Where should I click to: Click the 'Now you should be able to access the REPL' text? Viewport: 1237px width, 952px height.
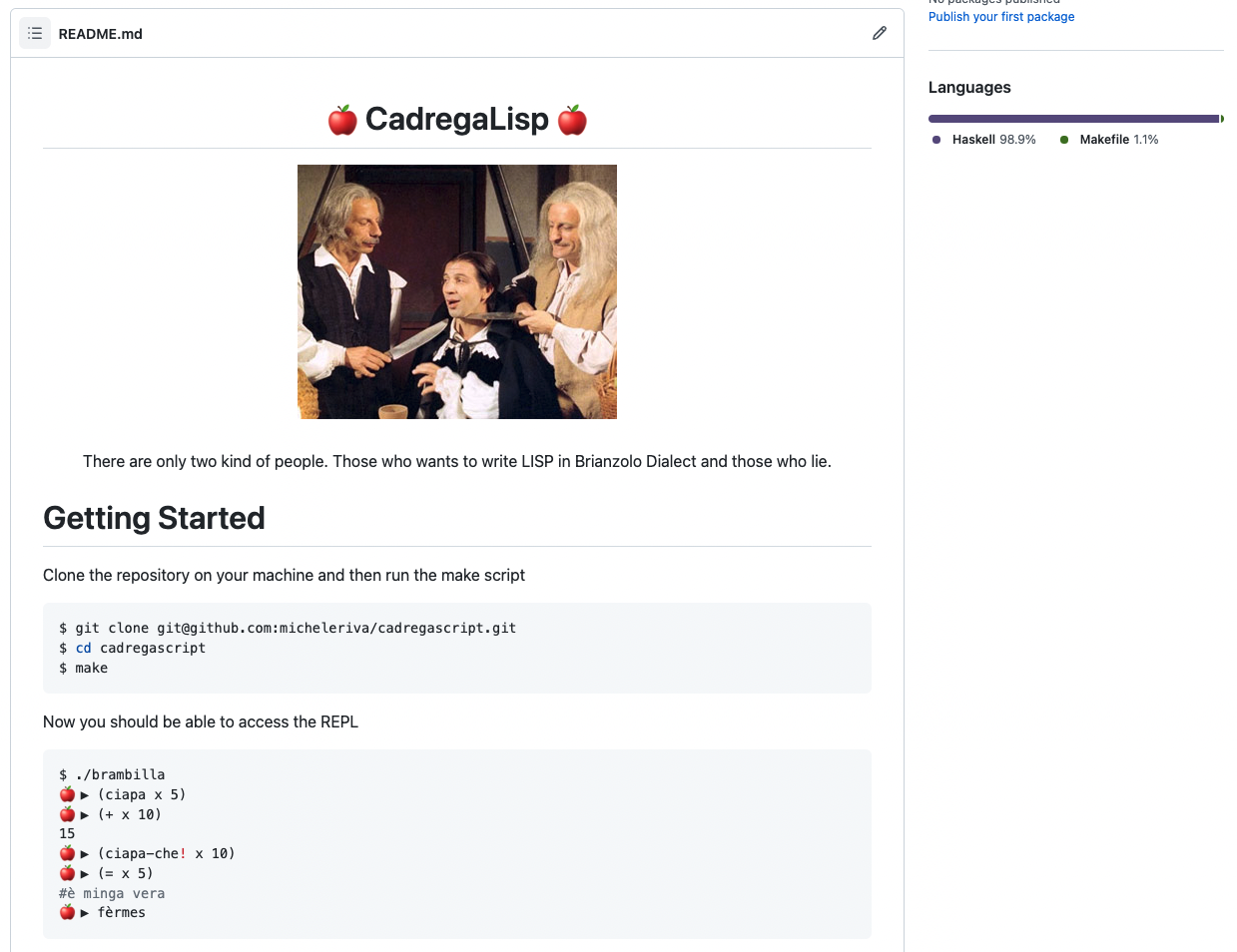point(201,721)
